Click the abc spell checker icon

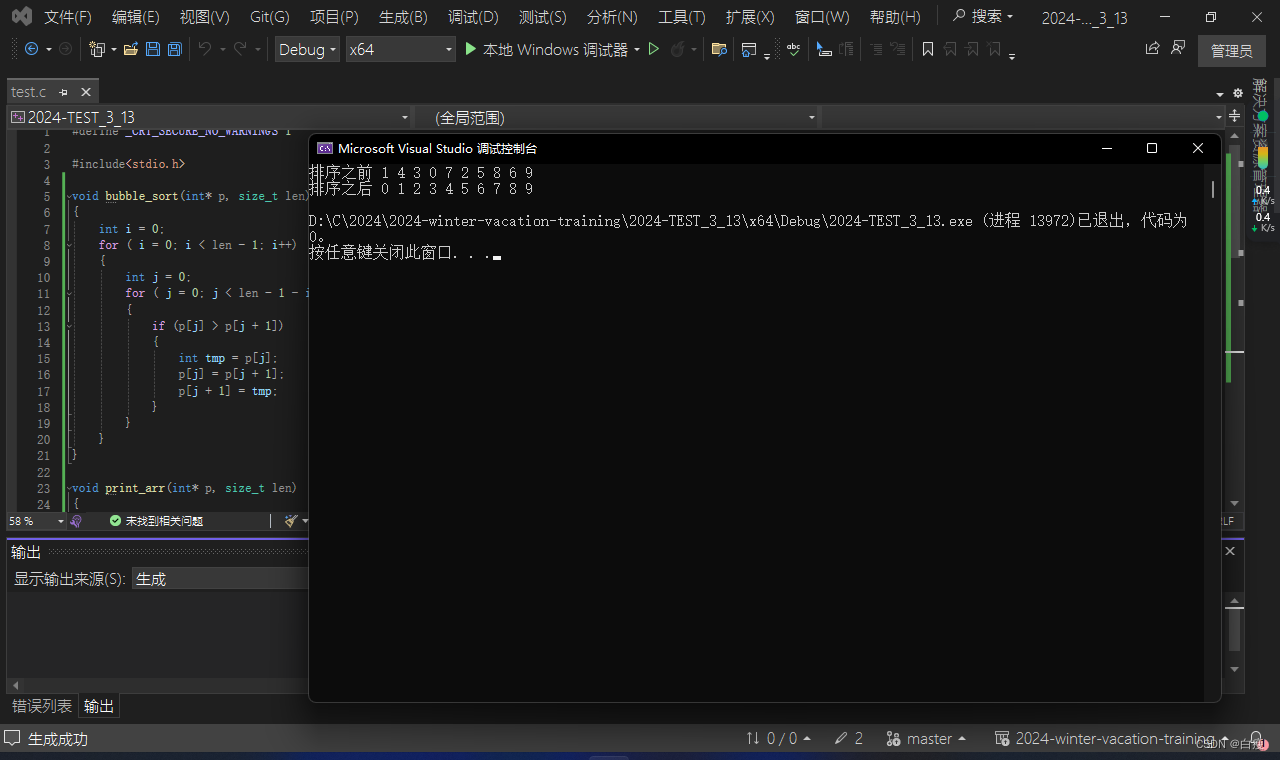(793, 49)
